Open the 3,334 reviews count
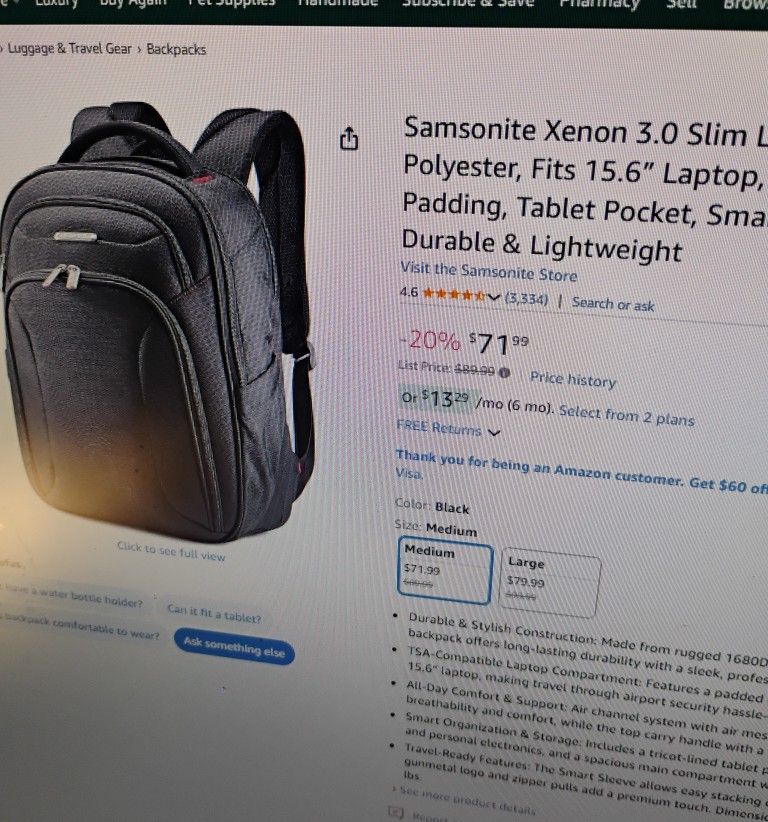This screenshot has height=822, width=768. point(526,299)
